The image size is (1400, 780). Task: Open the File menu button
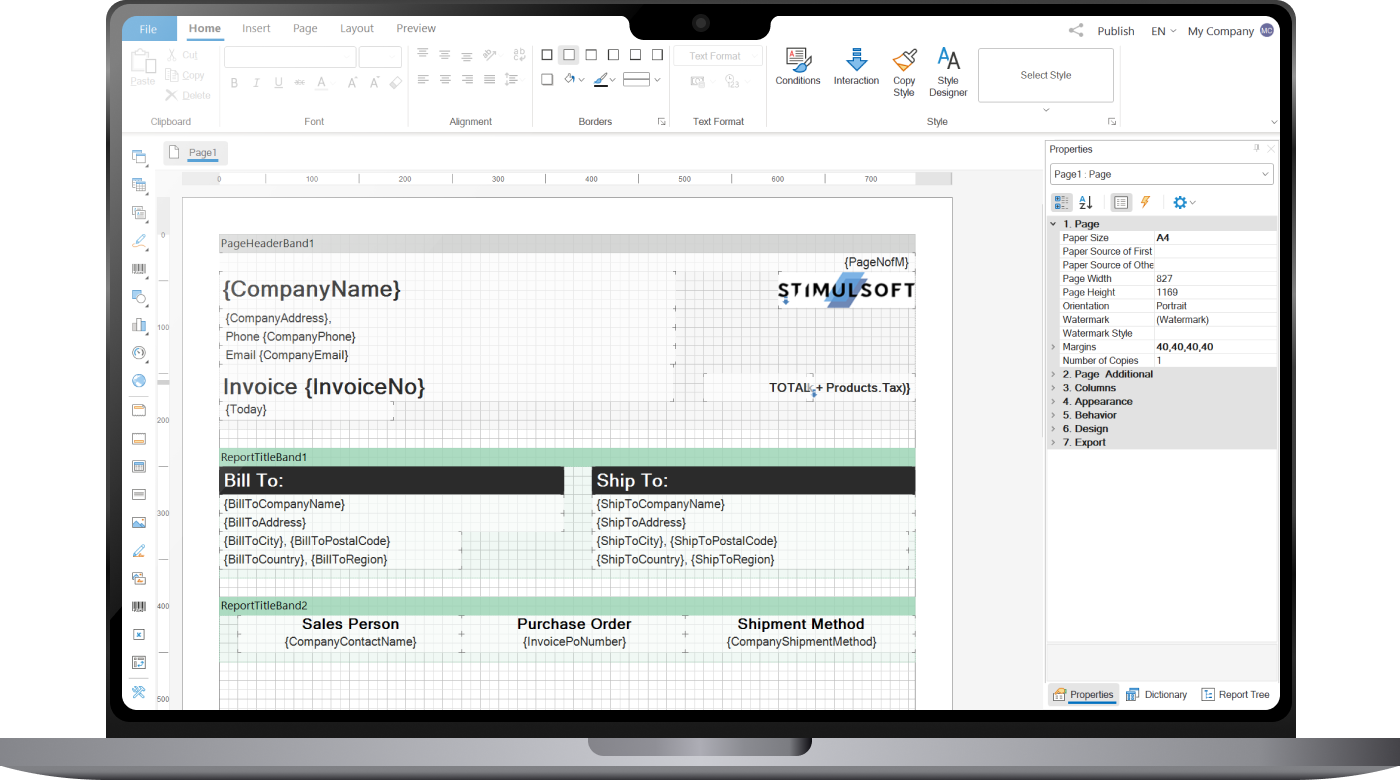pos(149,29)
